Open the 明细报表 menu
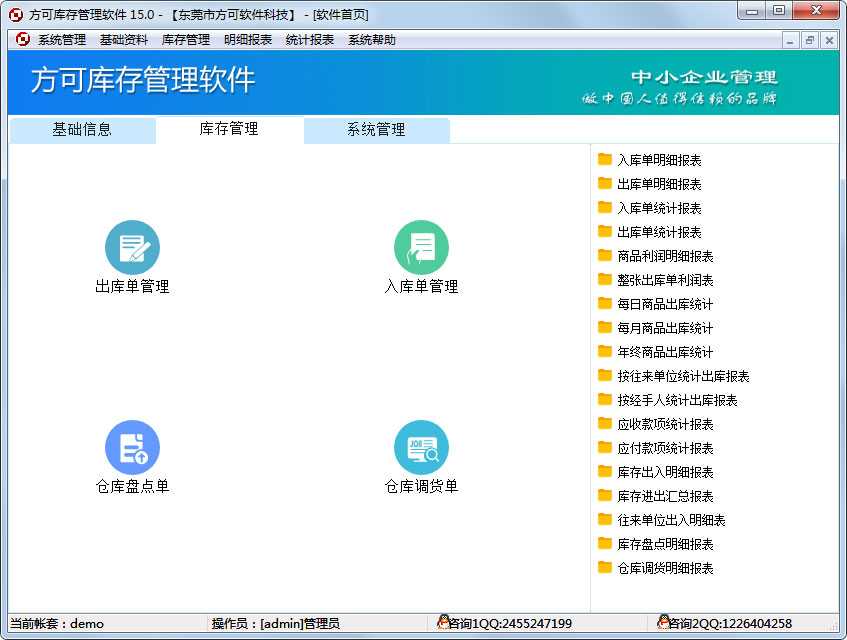Viewport: 847px width, 640px height. (248, 40)
